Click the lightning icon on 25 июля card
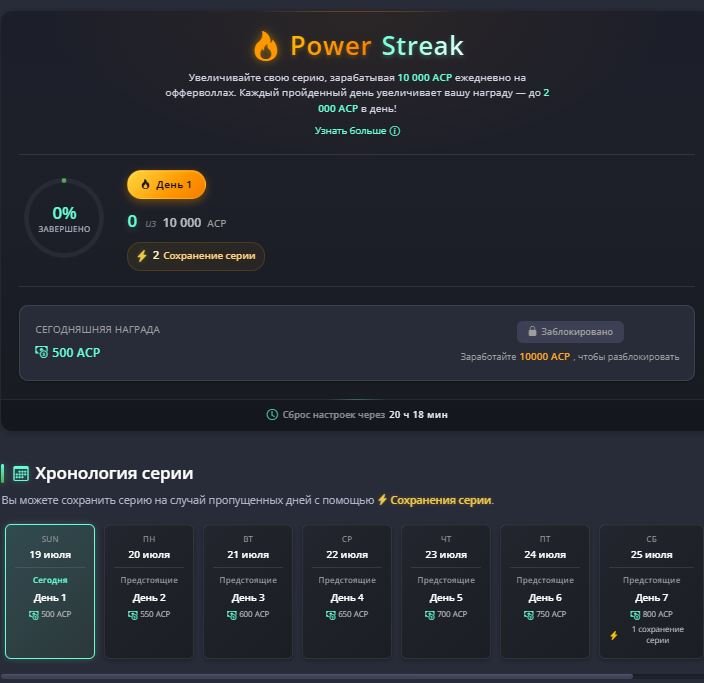 614,635
